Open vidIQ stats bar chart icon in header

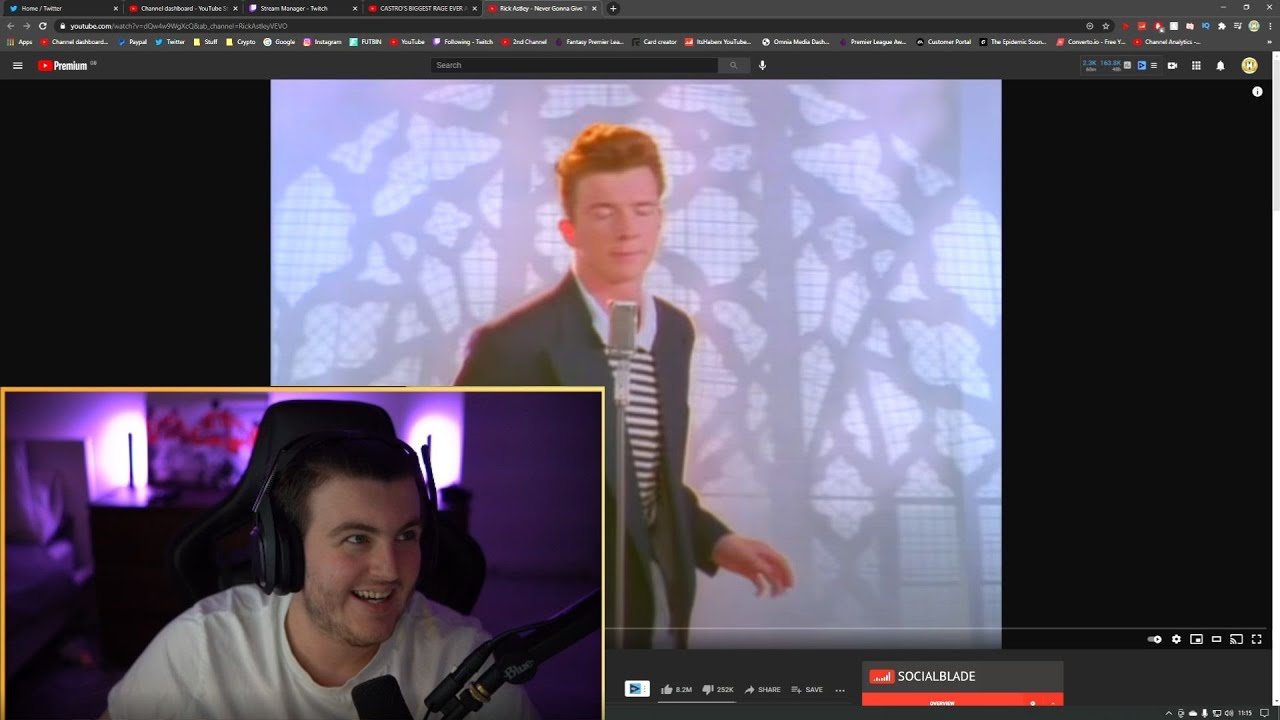1128,65
